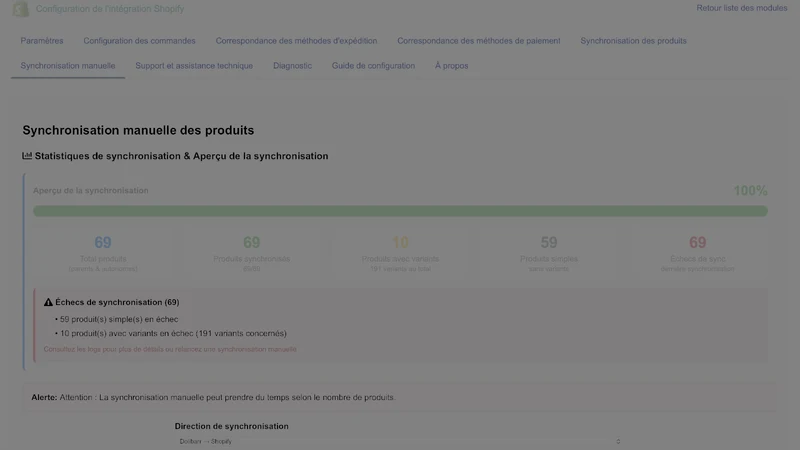This screenshot has height=450, width=800.
Task: Click the Consultez les logs red message
Action: click(x=170, y=349)
